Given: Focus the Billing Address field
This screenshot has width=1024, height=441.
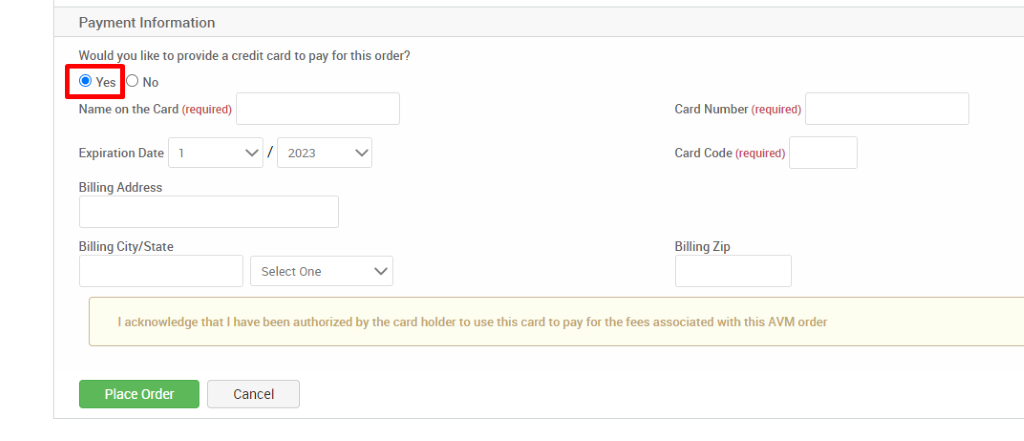Looking at the screenshot, I should 209,212.
